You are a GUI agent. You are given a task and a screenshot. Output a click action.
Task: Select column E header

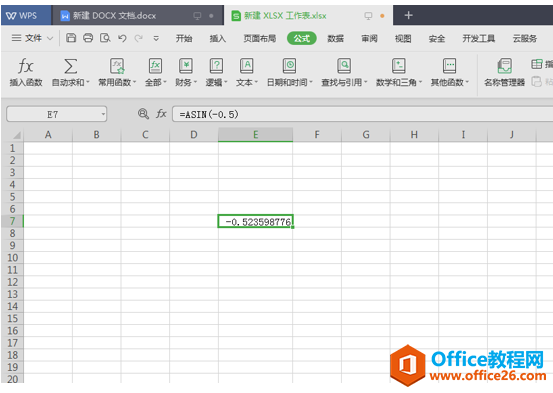[x=255, y=134]
